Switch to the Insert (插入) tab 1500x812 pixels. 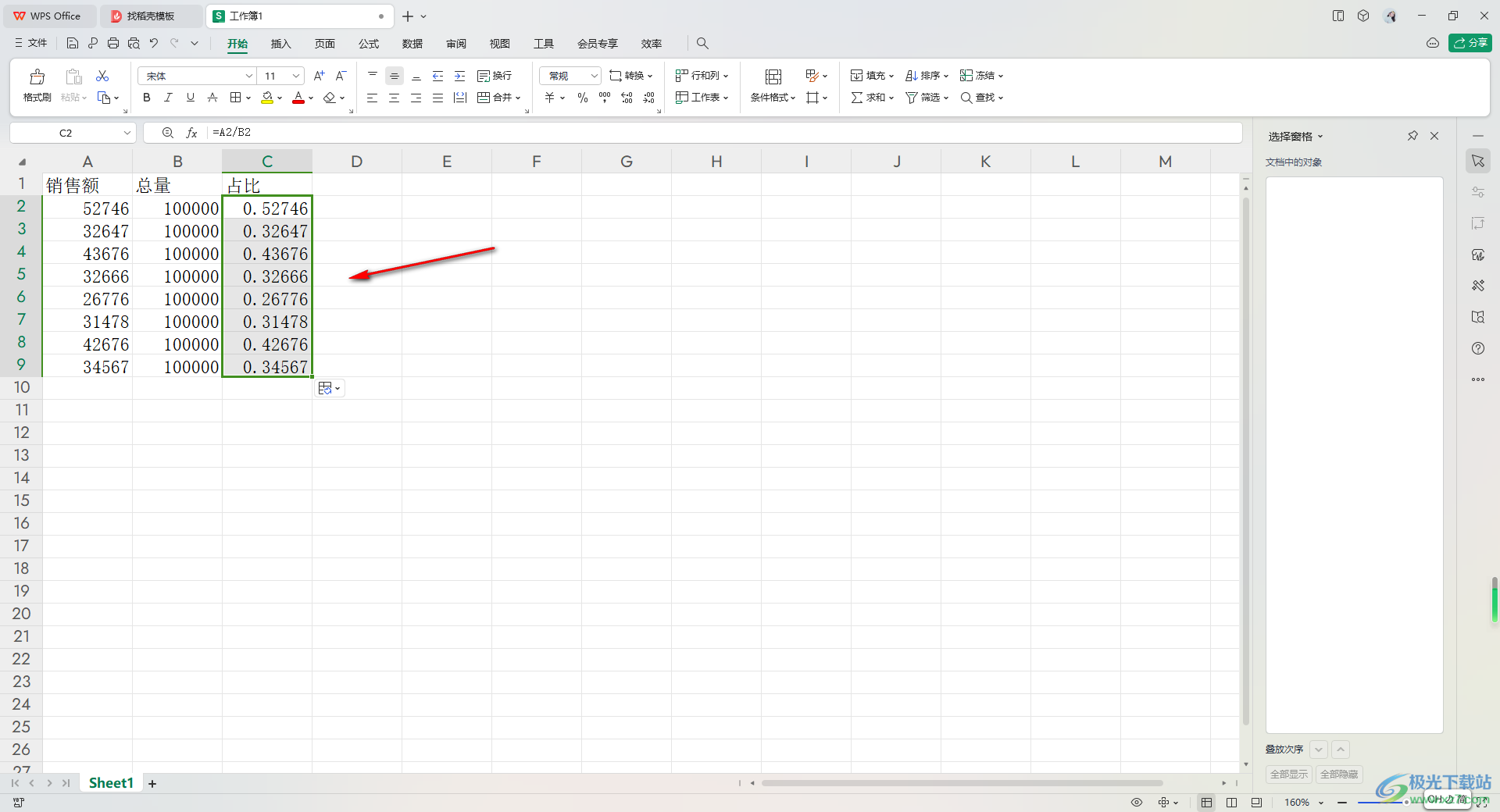point(280,44)
